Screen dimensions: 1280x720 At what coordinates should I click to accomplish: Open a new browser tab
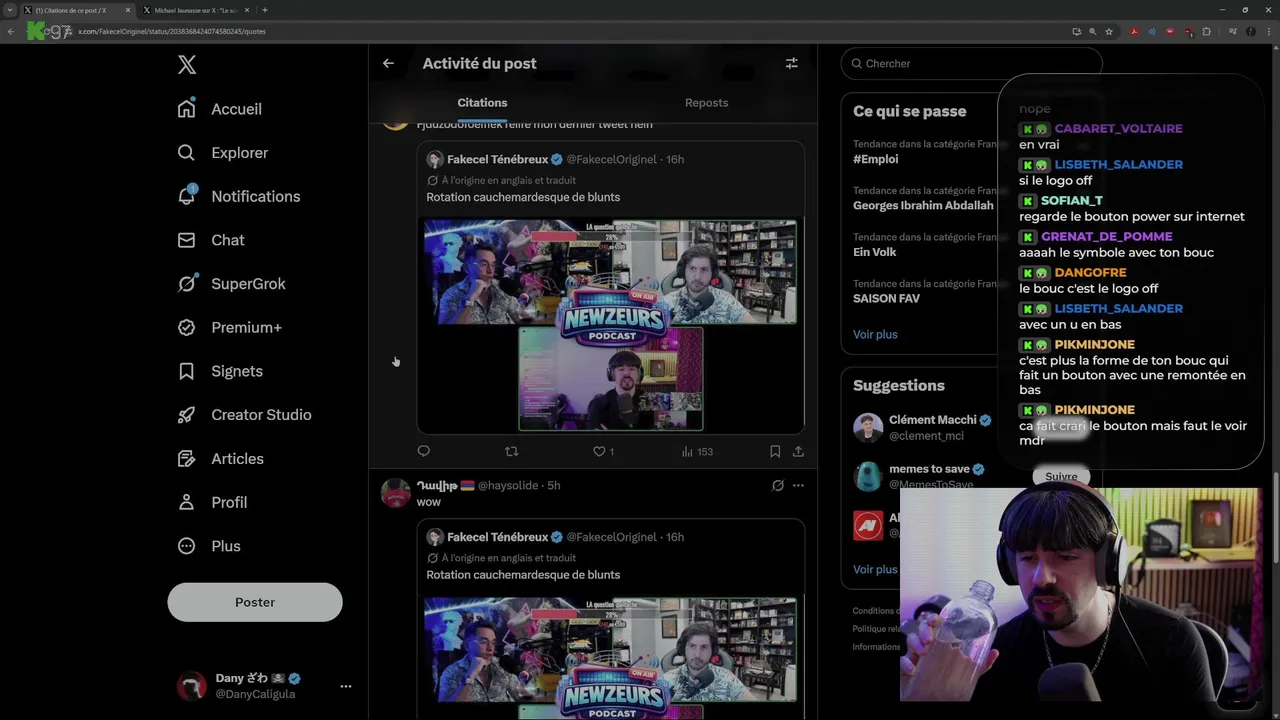265,10
